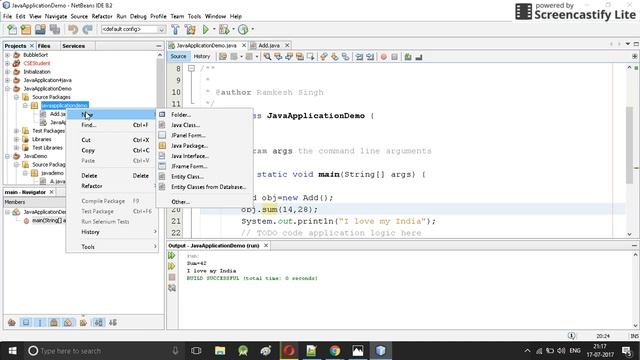Click the Undo toolbar icon
This screenshot has width=640, height=360.
point(73,29)
